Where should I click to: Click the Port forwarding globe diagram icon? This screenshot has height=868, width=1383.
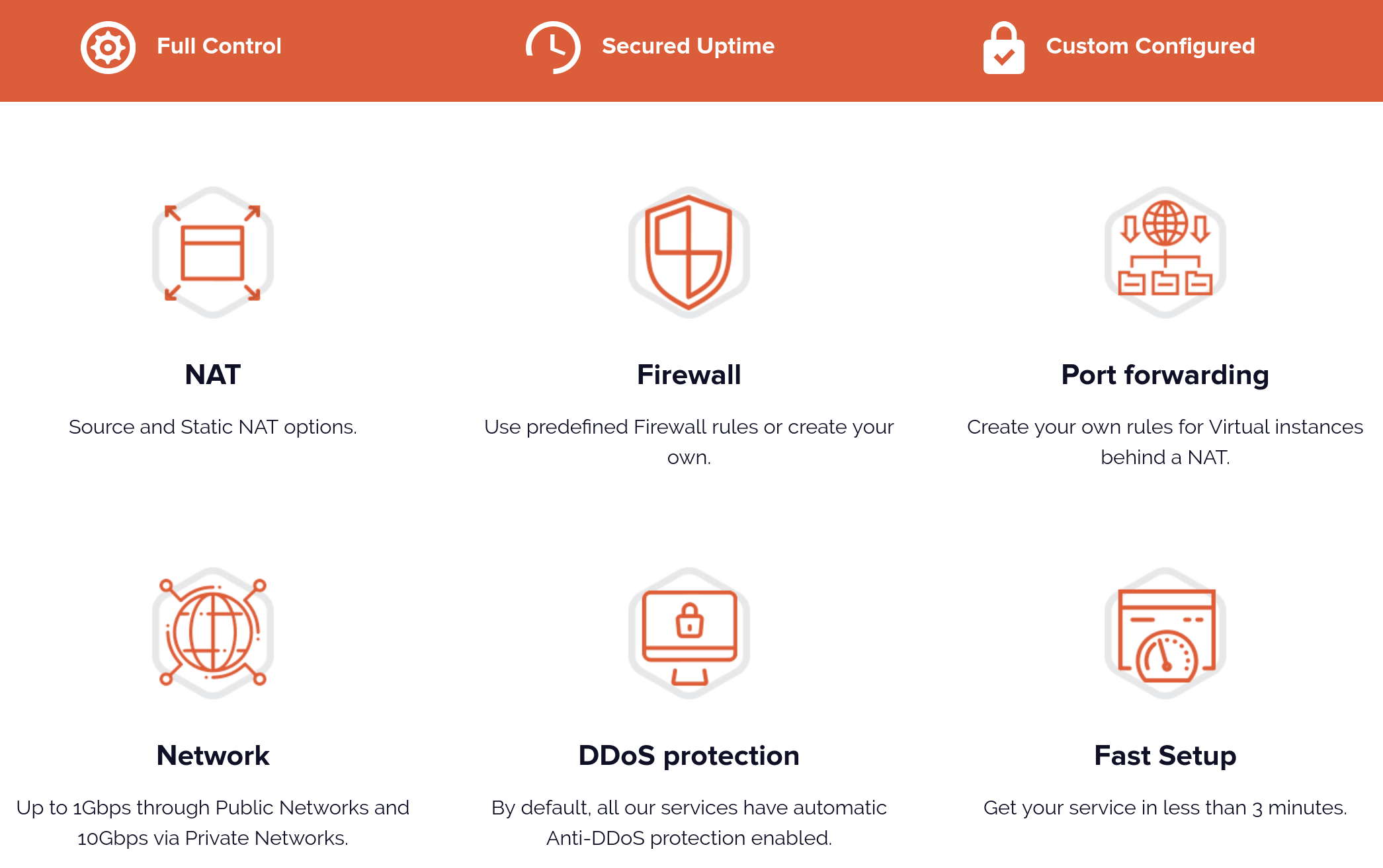coord(1165,253)
